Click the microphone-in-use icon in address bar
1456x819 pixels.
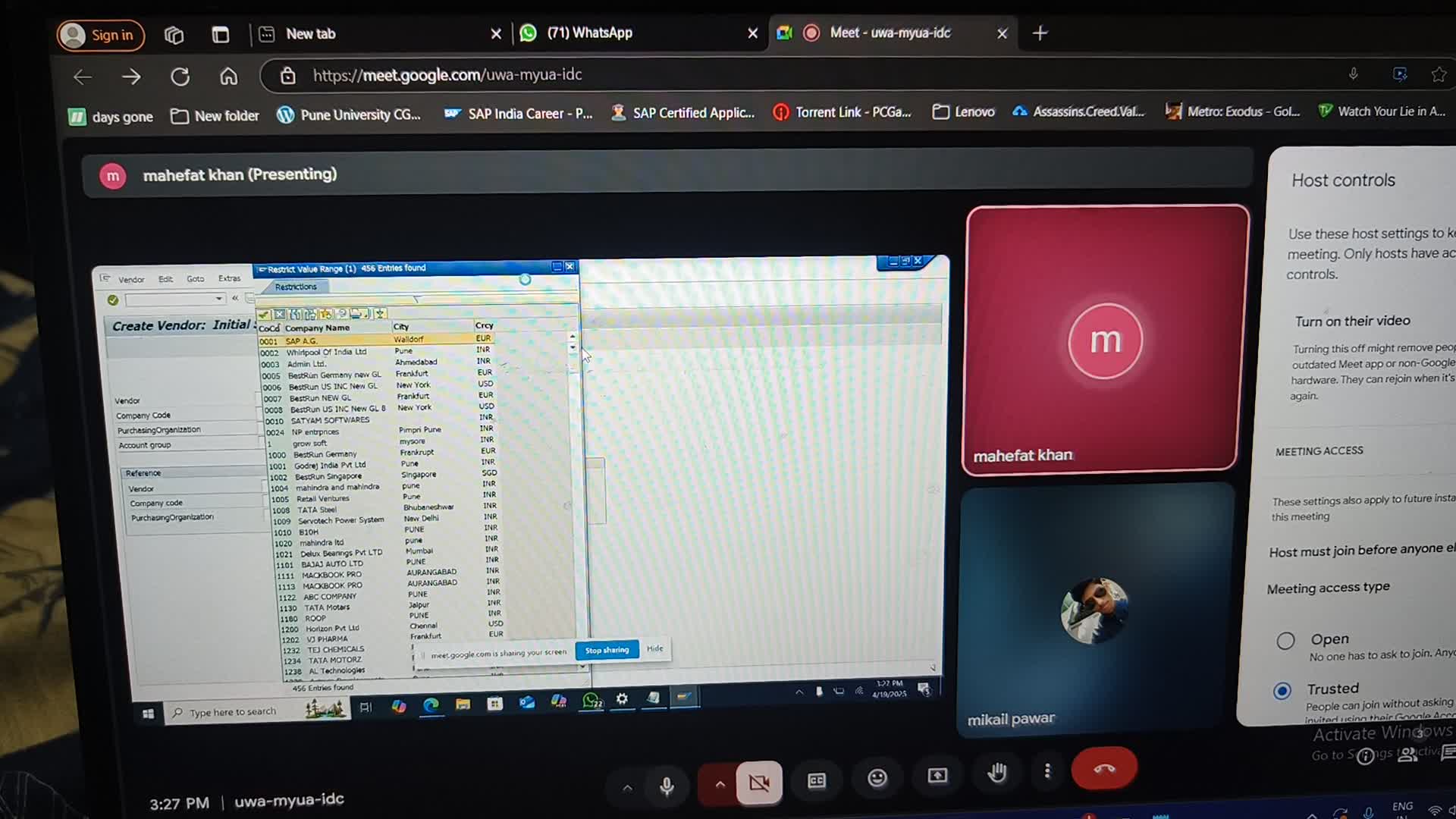[x=1353, y=74]
